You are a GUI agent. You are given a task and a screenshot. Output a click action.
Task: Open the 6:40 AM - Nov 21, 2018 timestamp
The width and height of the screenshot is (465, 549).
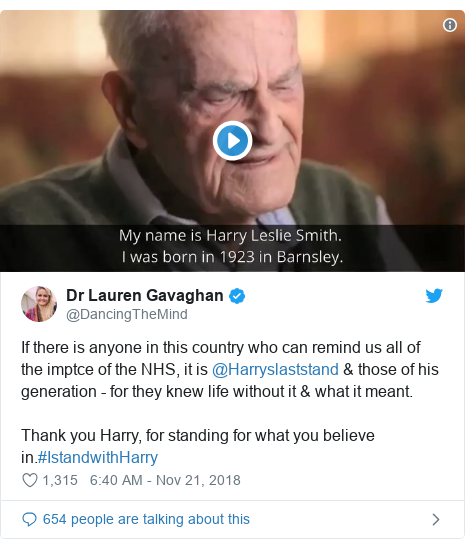[165, 480]
